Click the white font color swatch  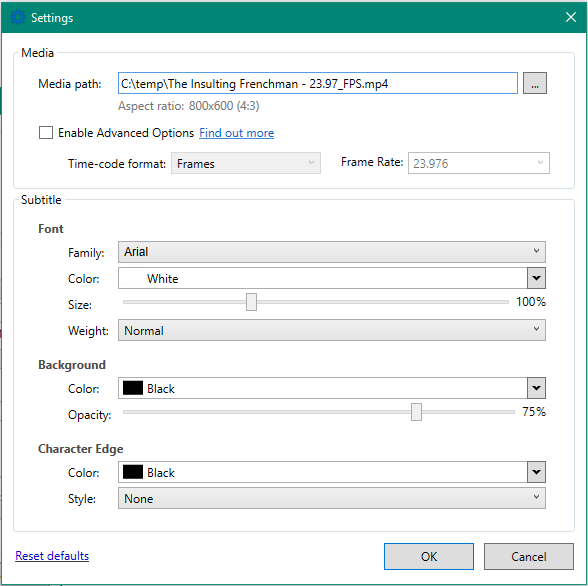[x=133, y=278]
